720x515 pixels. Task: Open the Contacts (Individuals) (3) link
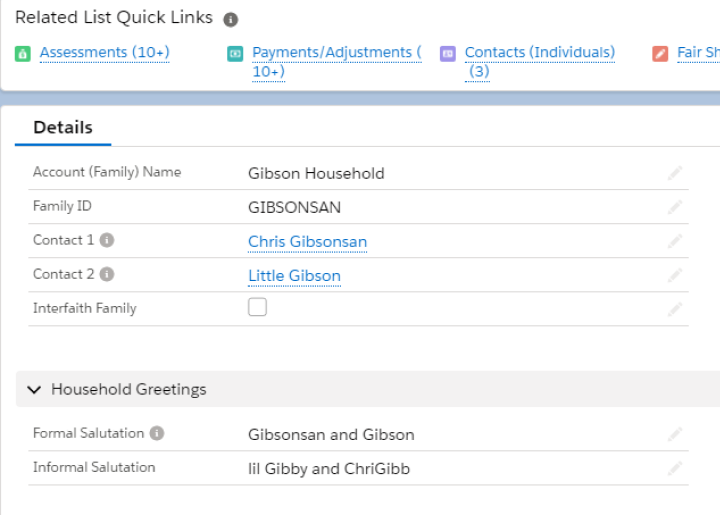[x=540, y=62]
